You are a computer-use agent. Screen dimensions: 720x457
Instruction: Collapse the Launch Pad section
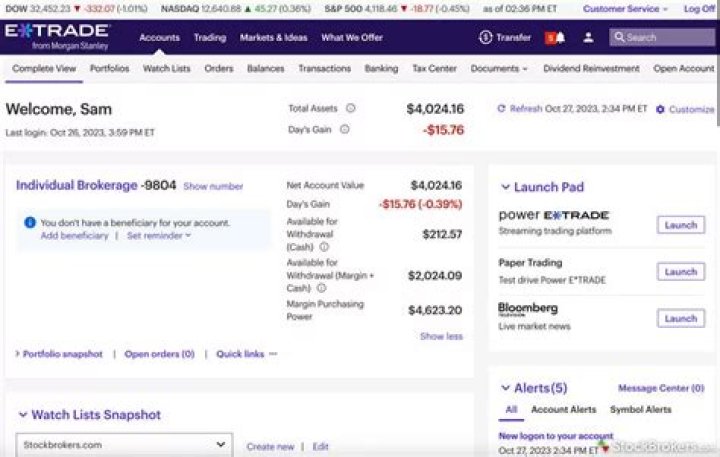505,187
